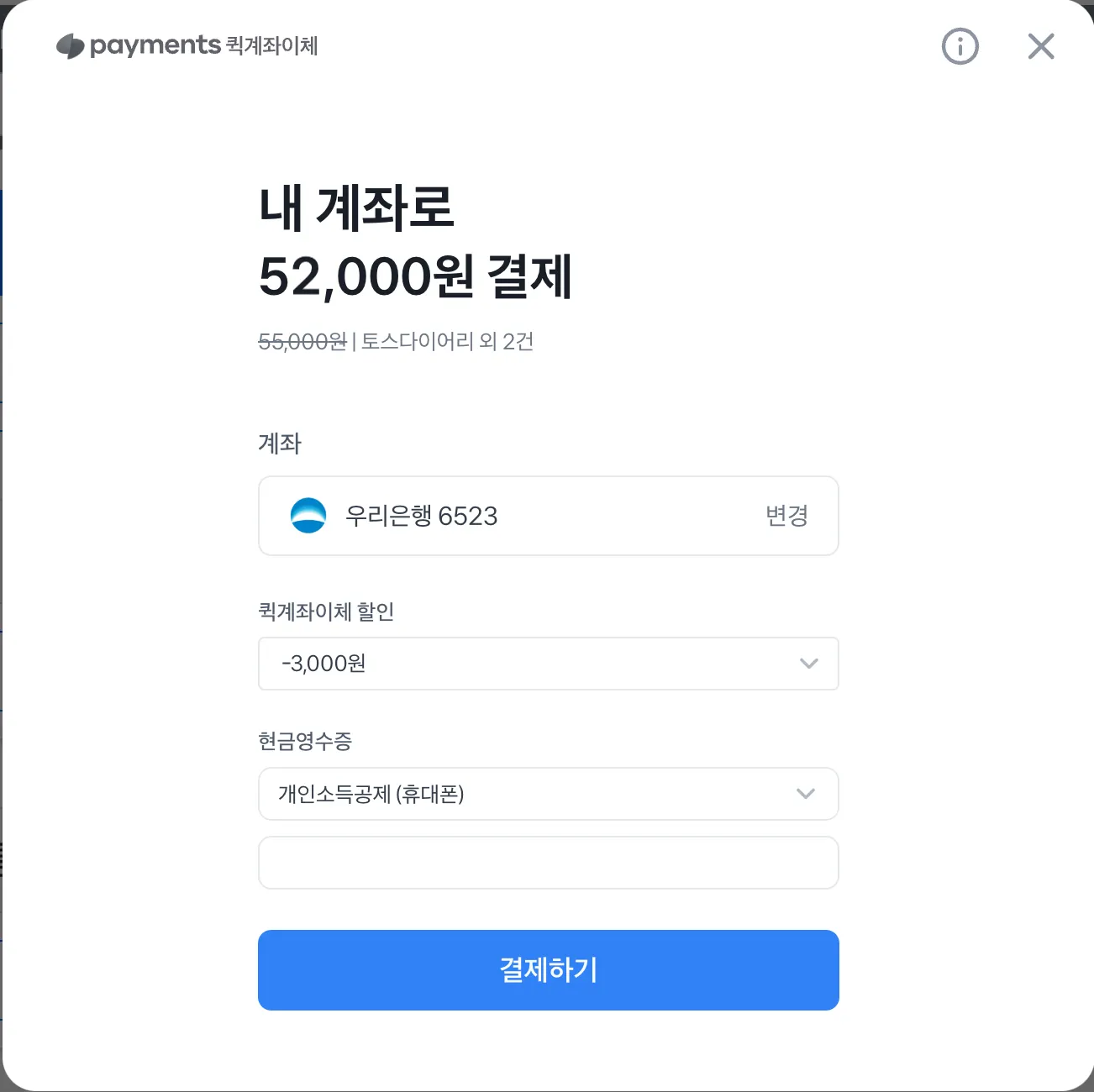The height and width of the screenshot is (1092, 1094).
Task: Click the struck-through 55,000원 price
Action: pyautogui.click(x=302, y=342)
